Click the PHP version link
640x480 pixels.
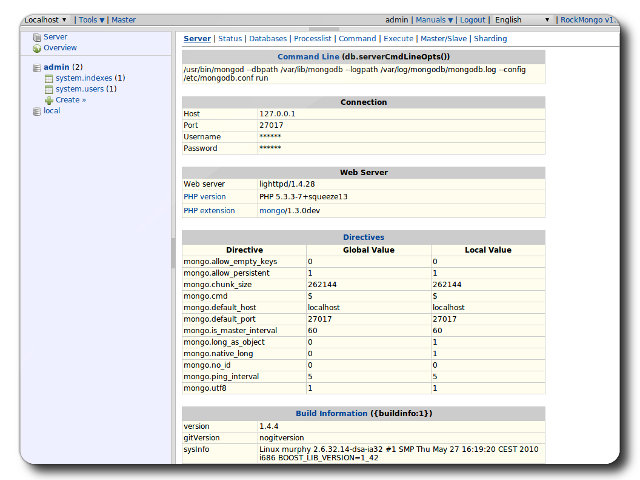click(x=206, y=197)
